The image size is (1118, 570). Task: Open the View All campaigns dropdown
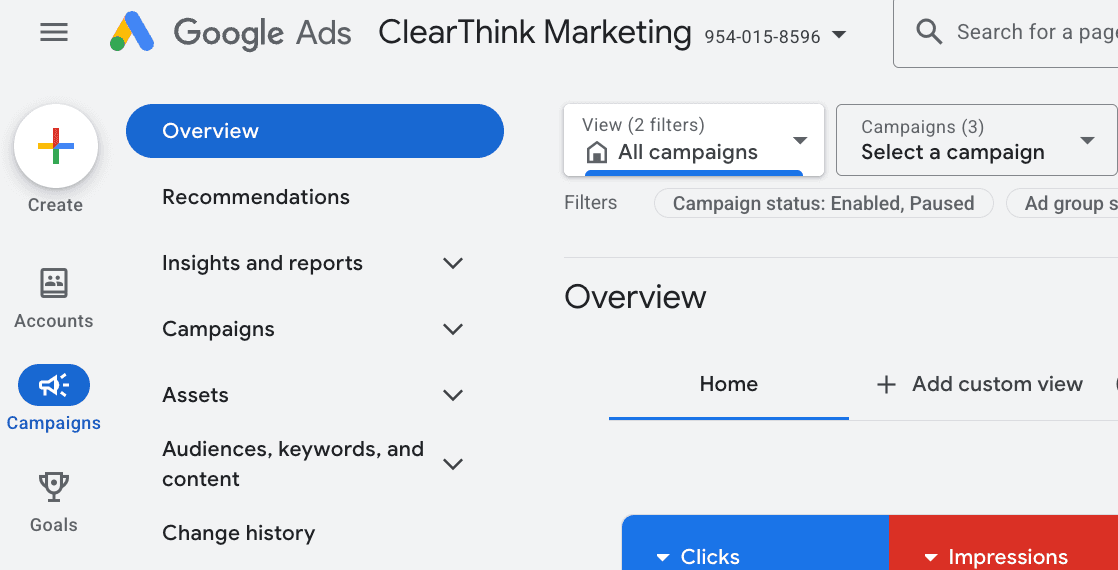tap(694, 140)
